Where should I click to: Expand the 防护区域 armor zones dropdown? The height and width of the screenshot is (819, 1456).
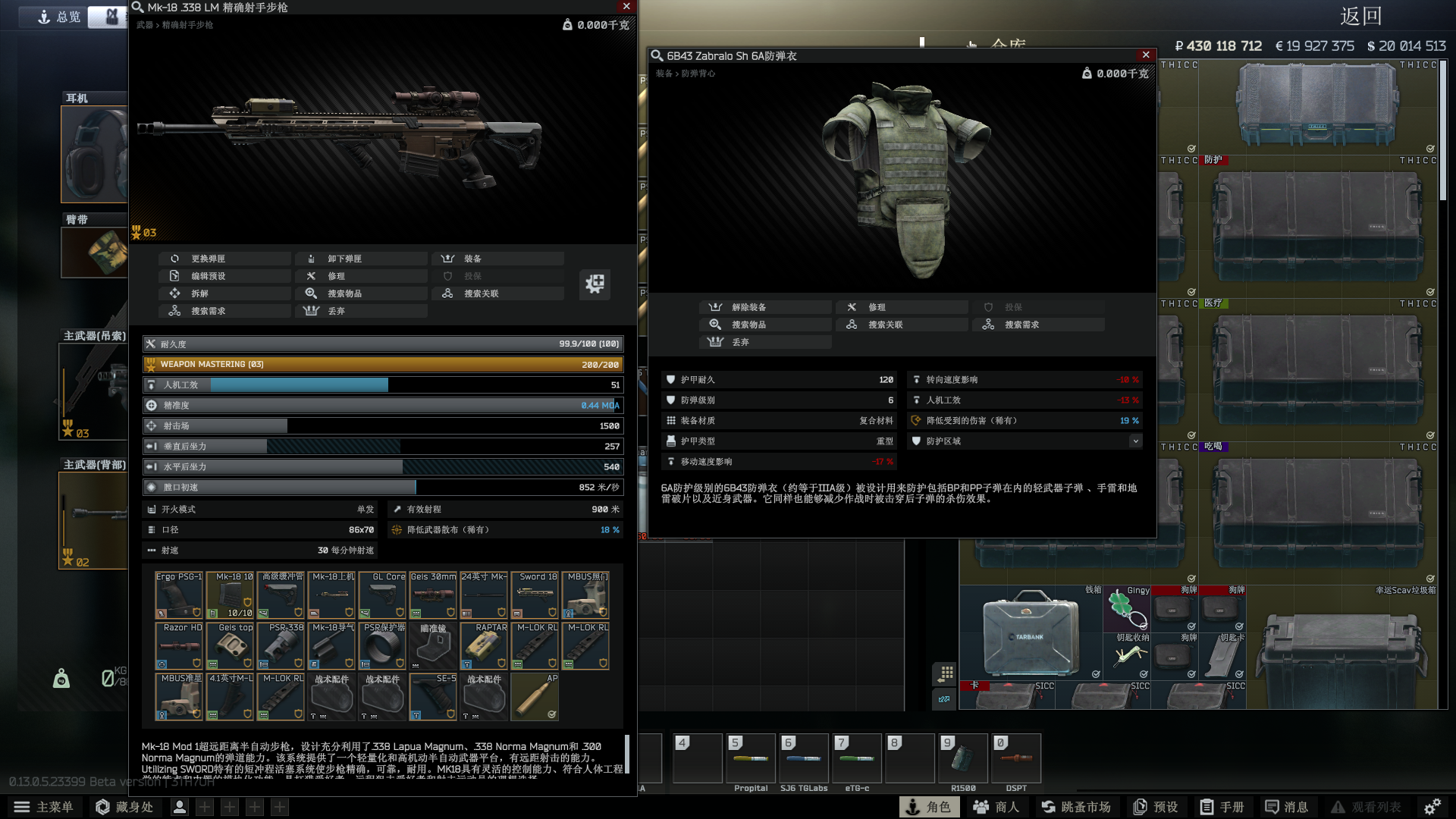(x=1135, y=441)
